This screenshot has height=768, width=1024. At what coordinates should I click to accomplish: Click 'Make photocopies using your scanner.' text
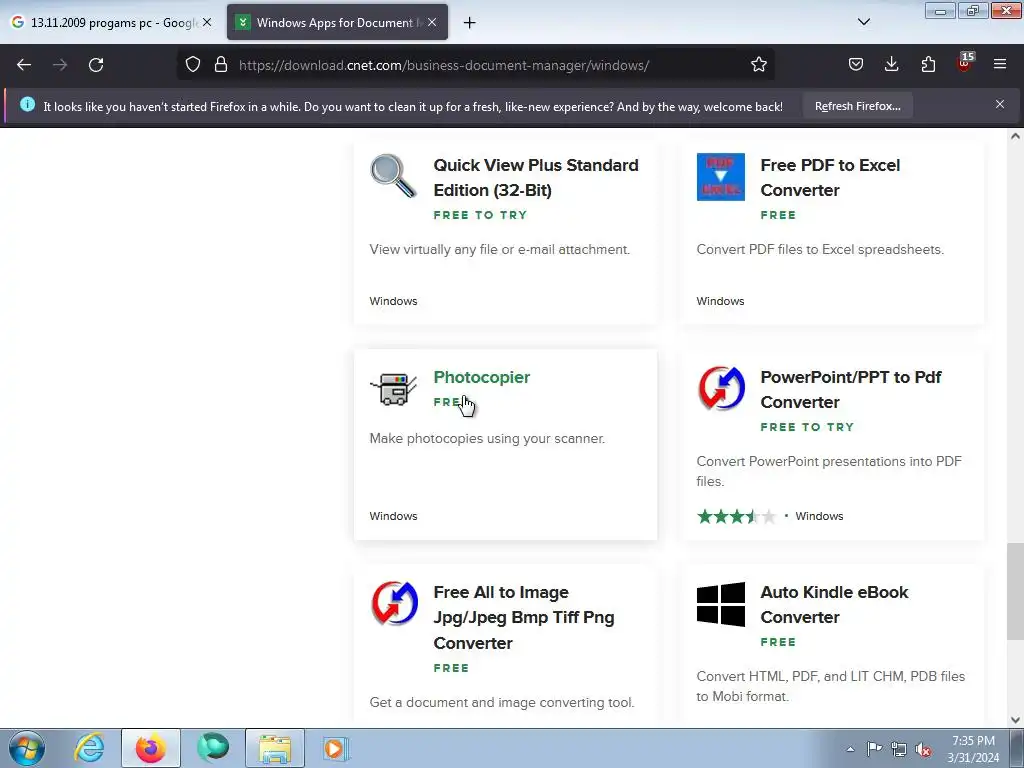click(x=487, y=439)
